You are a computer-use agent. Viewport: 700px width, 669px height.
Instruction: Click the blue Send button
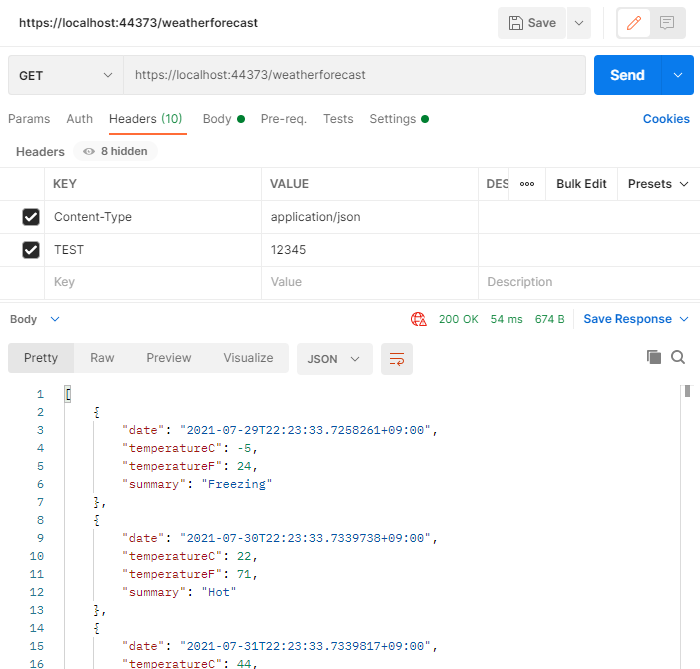pos(627,75)
